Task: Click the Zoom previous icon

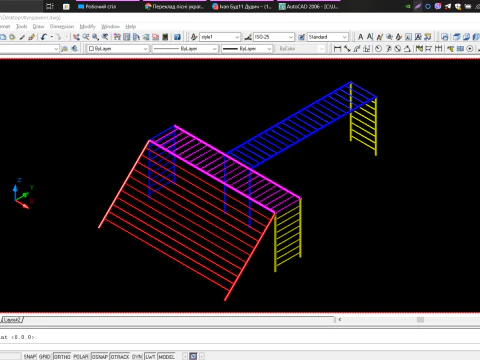Action: (x=105, y=37)
